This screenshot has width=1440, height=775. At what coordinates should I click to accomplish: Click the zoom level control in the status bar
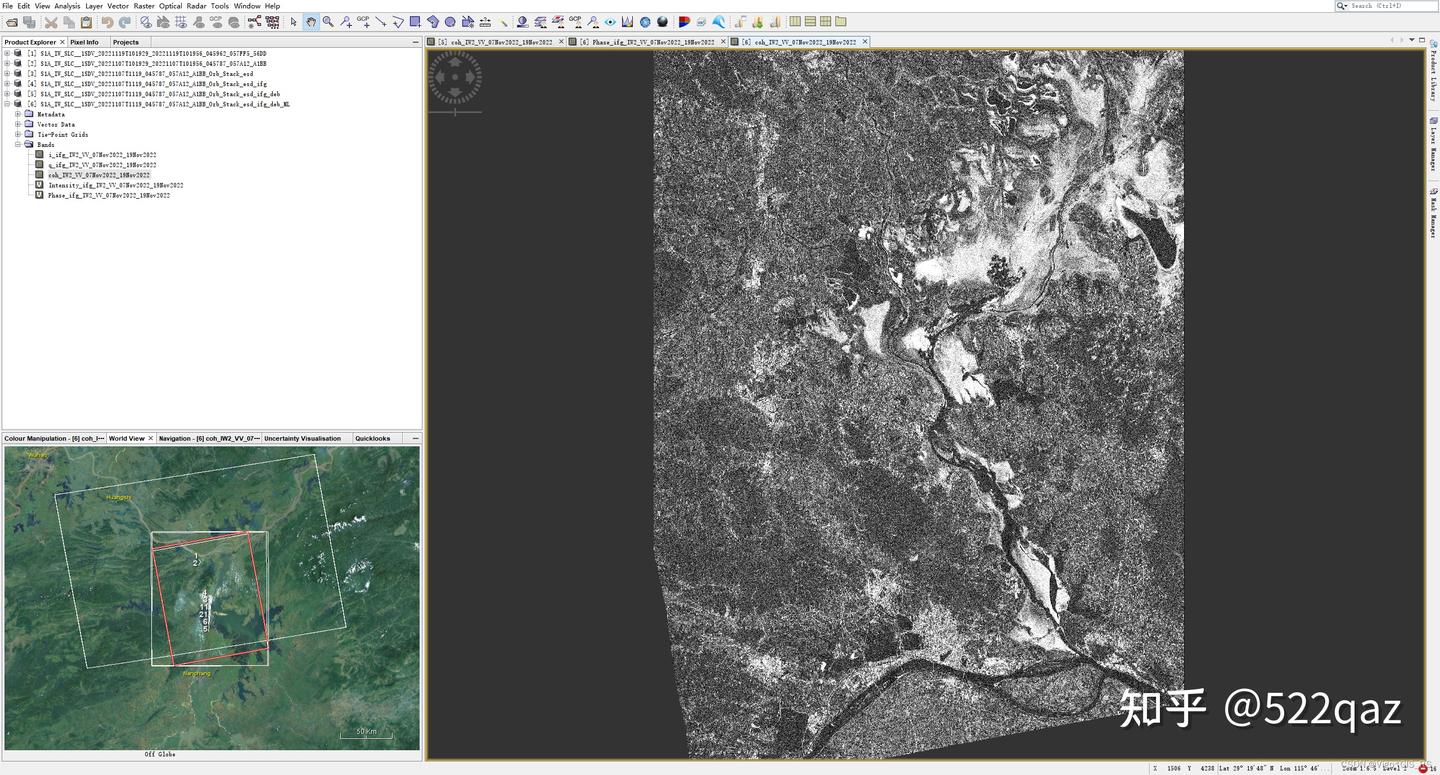point(1360,768)
